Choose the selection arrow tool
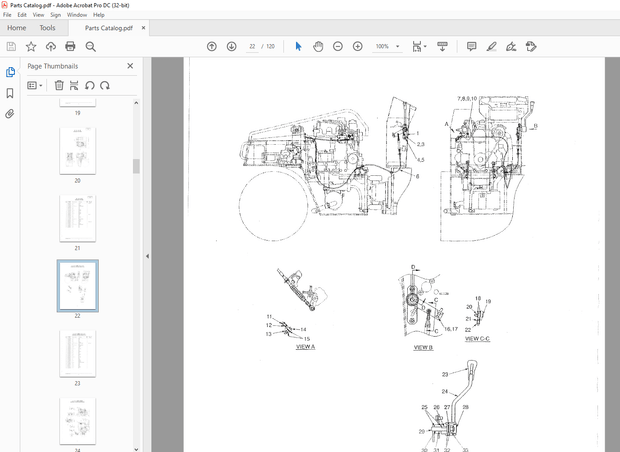 tap(299, 47)
